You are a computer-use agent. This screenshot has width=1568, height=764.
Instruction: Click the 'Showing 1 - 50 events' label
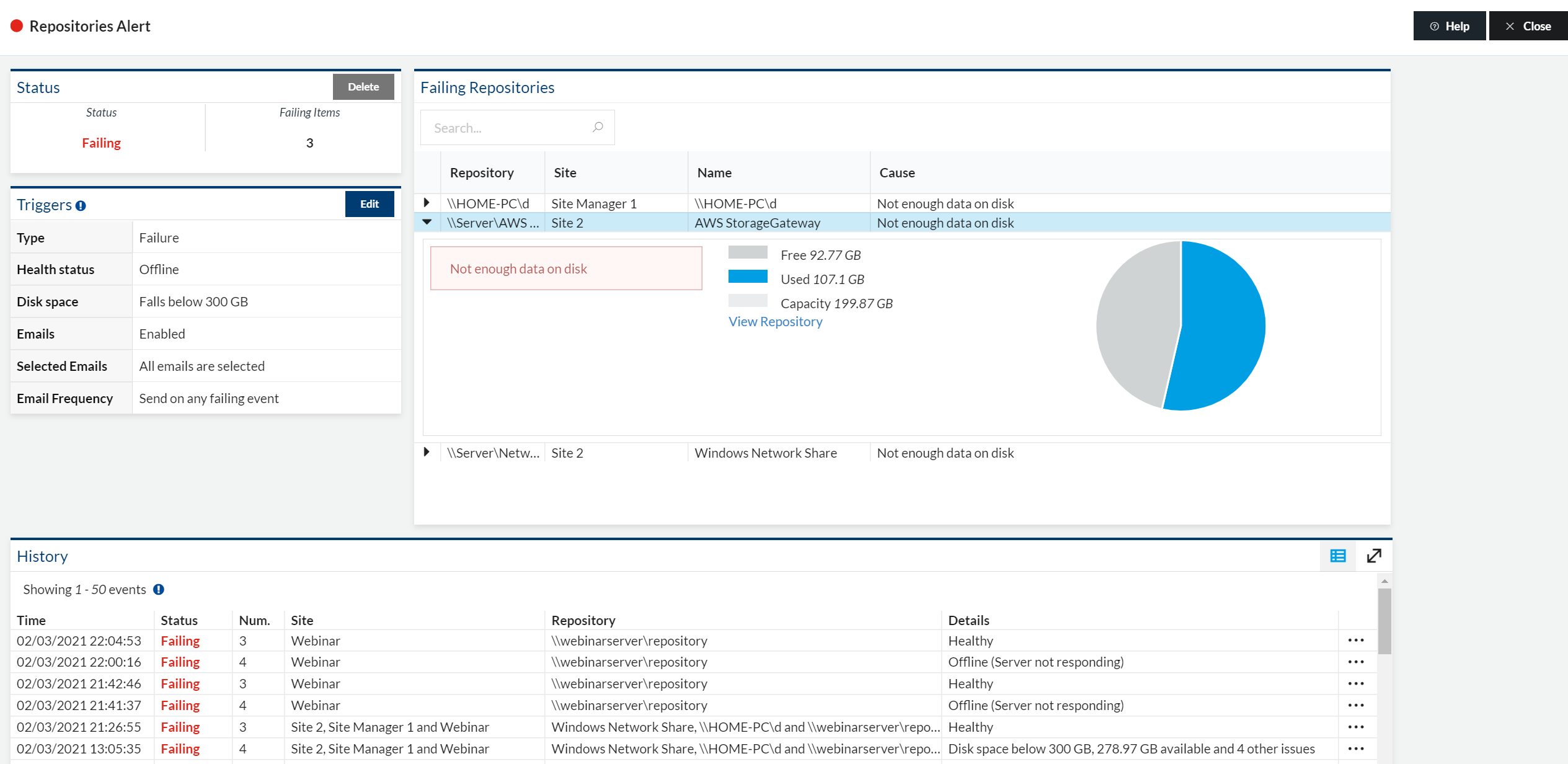[x=84, y=589]
